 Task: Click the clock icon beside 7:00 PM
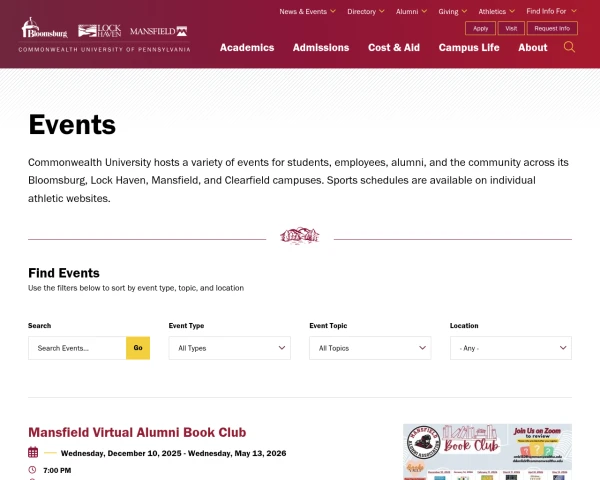coord(32,470)
